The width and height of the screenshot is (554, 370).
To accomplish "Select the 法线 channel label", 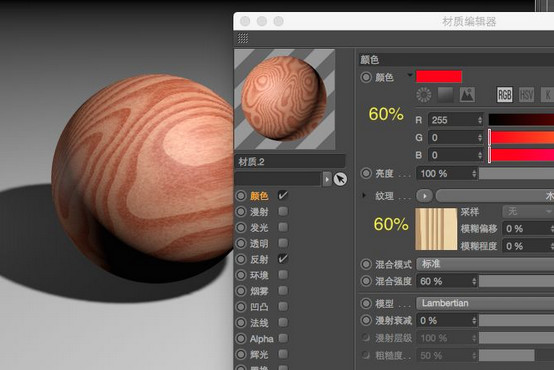I will (259, 322).
